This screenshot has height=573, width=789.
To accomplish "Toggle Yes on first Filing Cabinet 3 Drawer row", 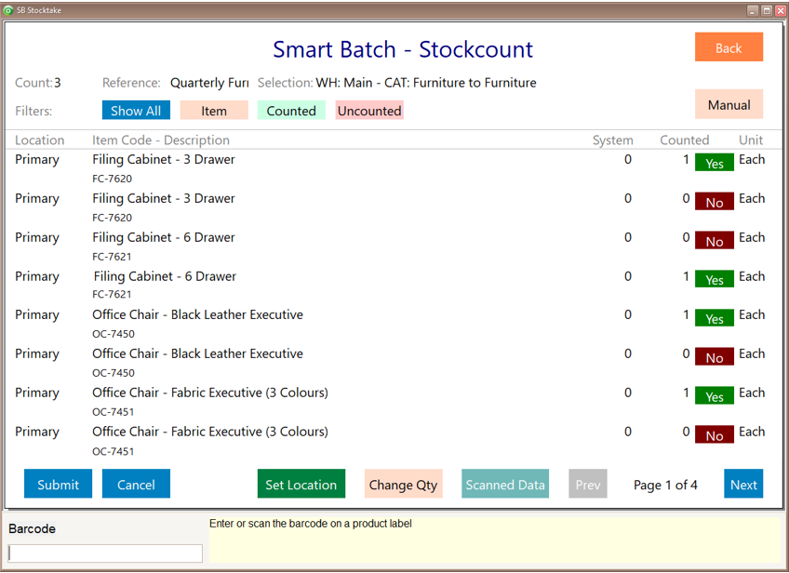I will point(714,163).
